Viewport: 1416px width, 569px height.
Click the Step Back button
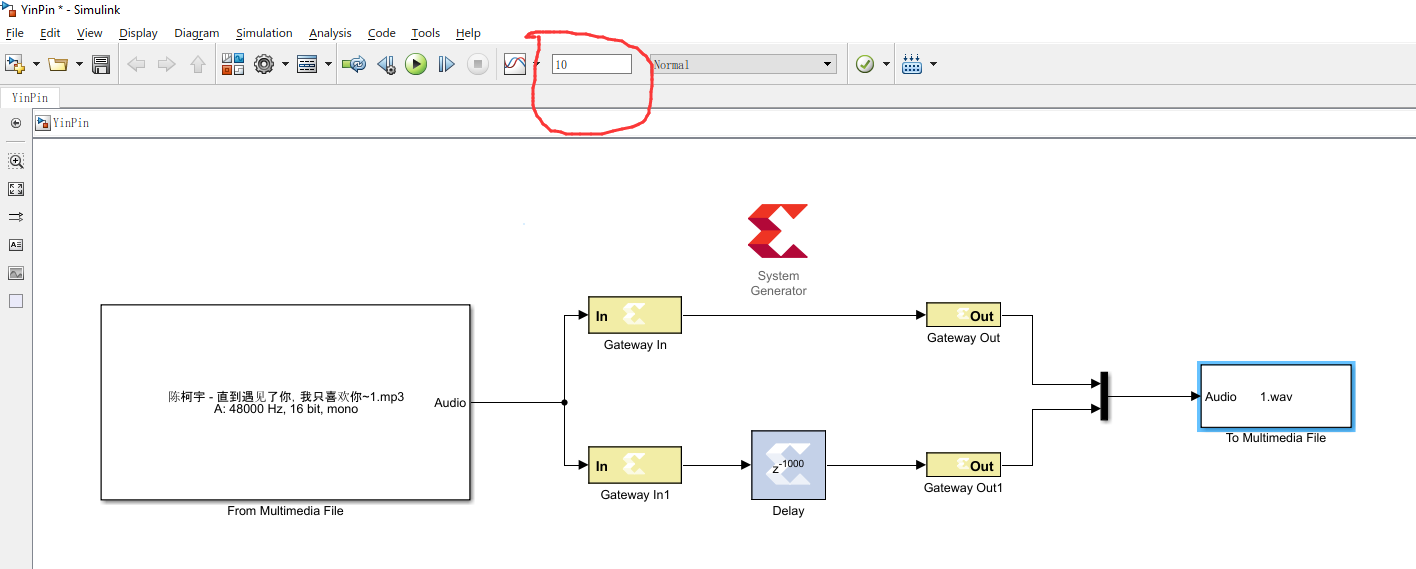tap(385, 64)
